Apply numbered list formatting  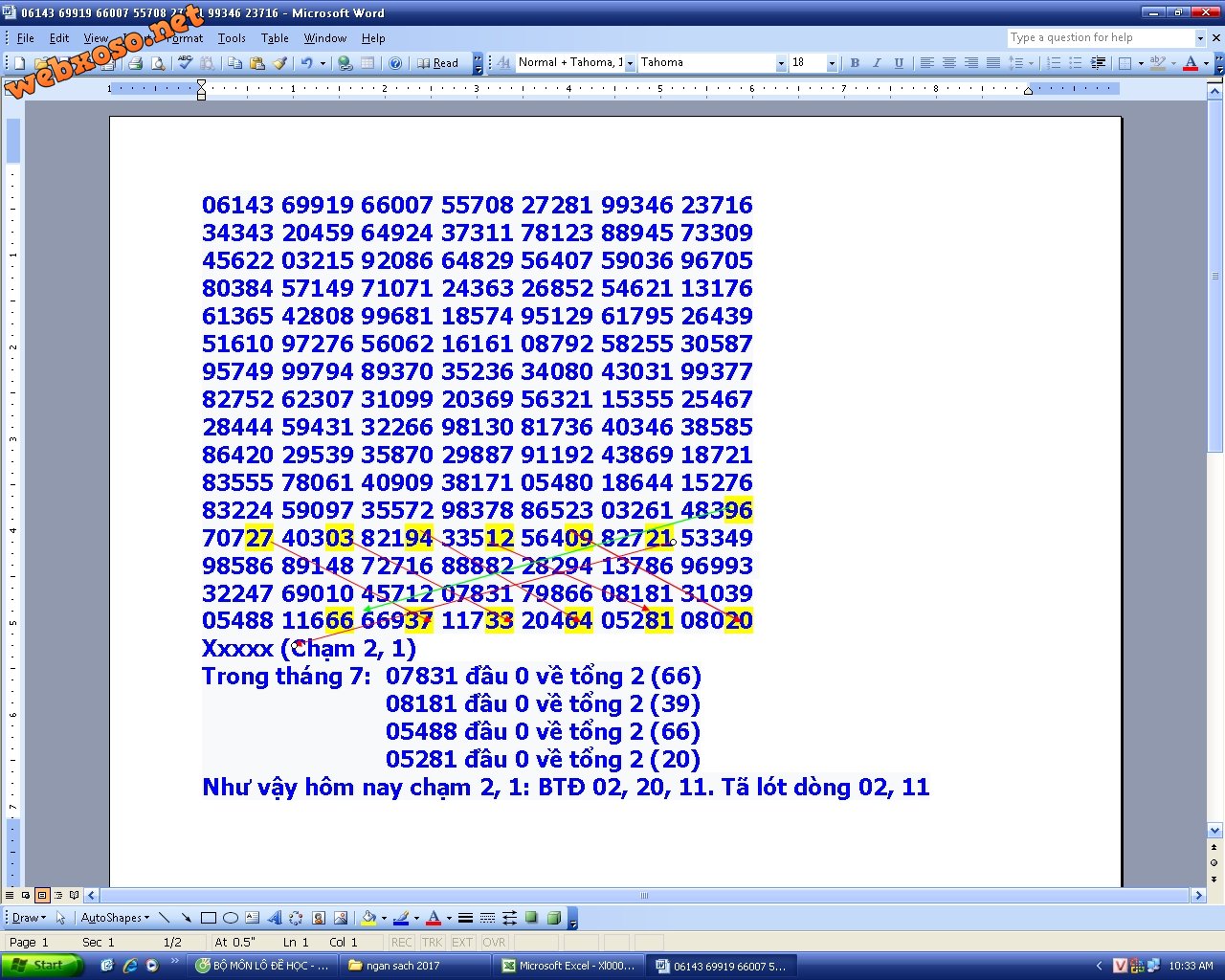coord(1053,63)
